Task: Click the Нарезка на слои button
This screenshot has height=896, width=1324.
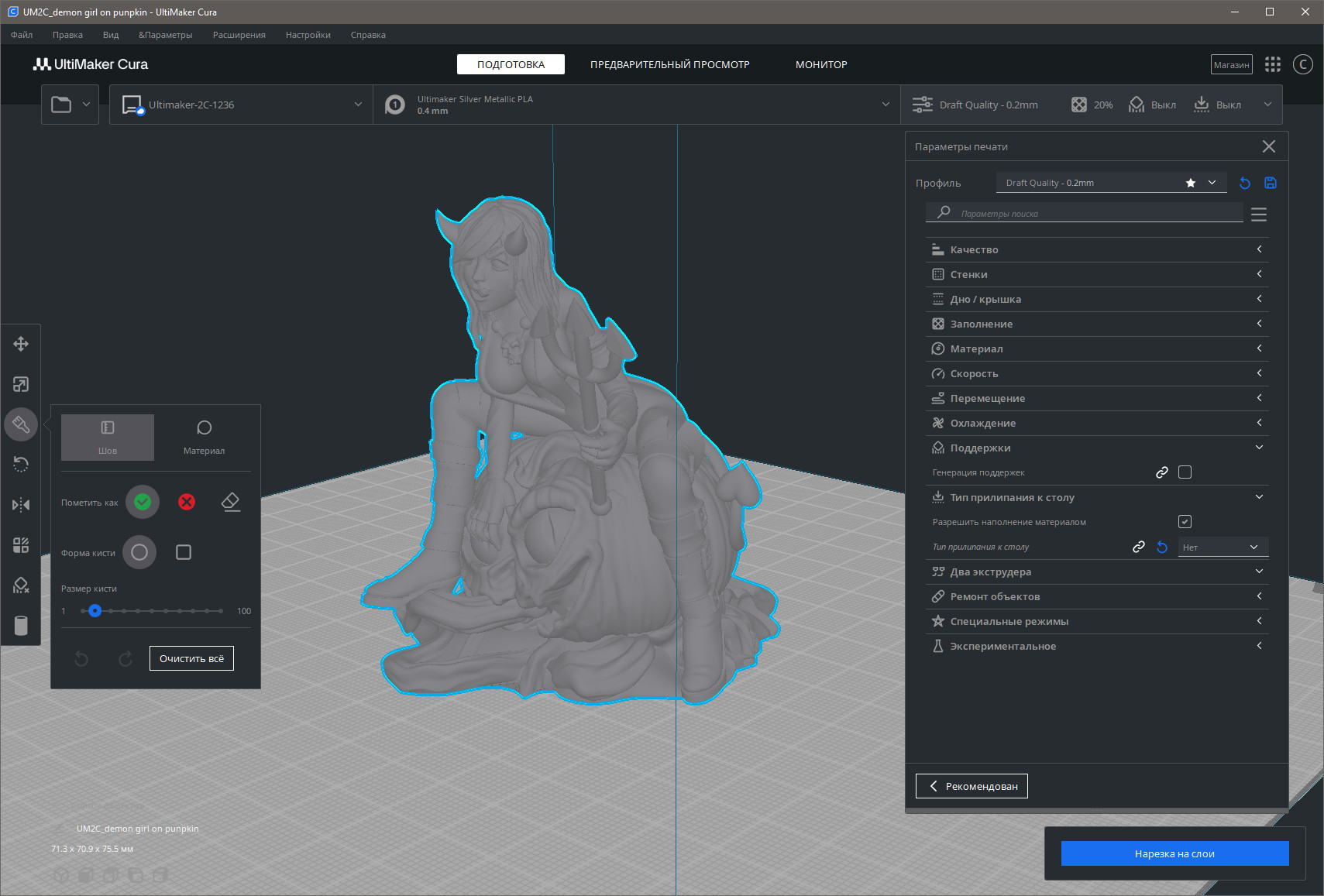Action: (1174, 853)
